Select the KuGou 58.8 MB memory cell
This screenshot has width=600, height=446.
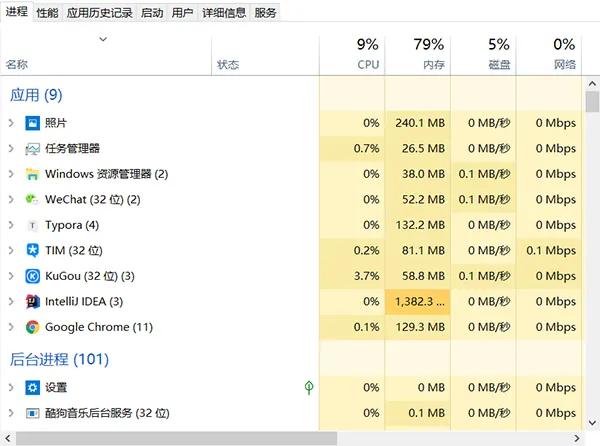coord(417,276)
